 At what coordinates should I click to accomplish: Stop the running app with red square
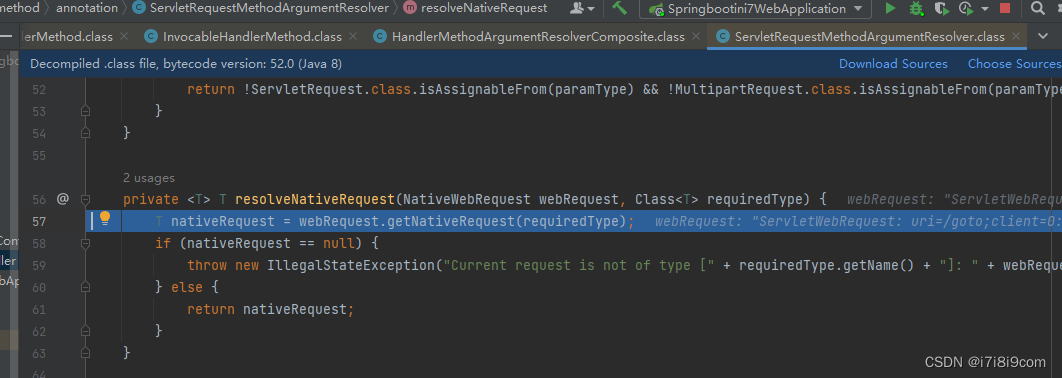[1005, 8]
